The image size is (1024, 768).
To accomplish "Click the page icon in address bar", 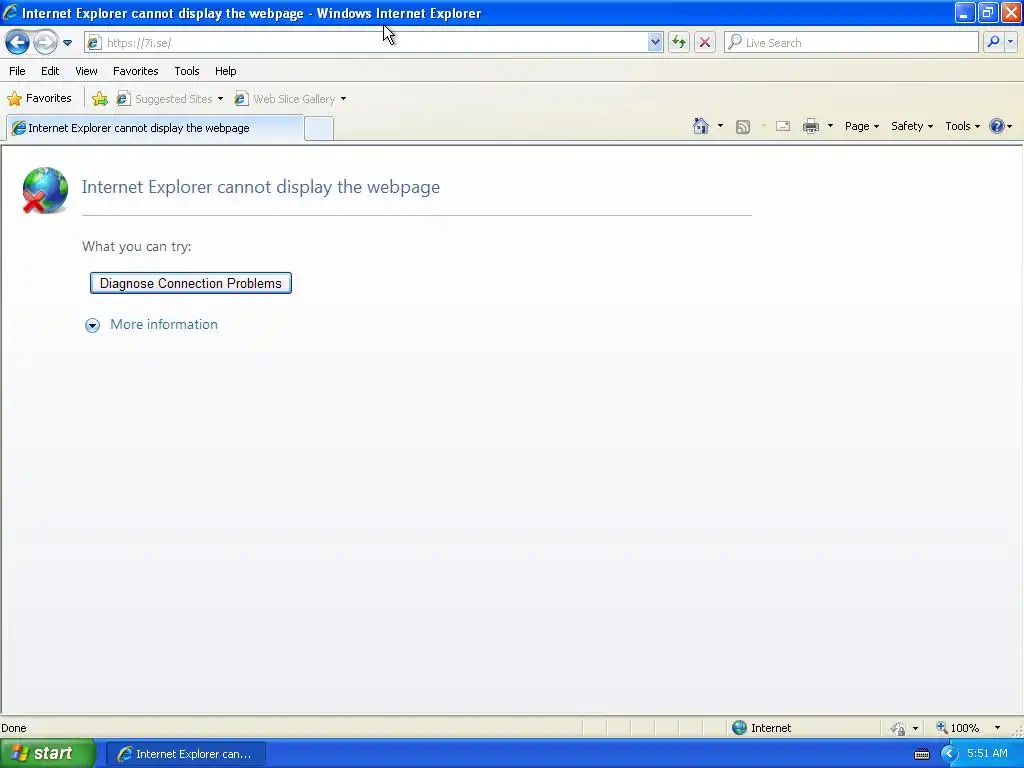I will [95, 42].
